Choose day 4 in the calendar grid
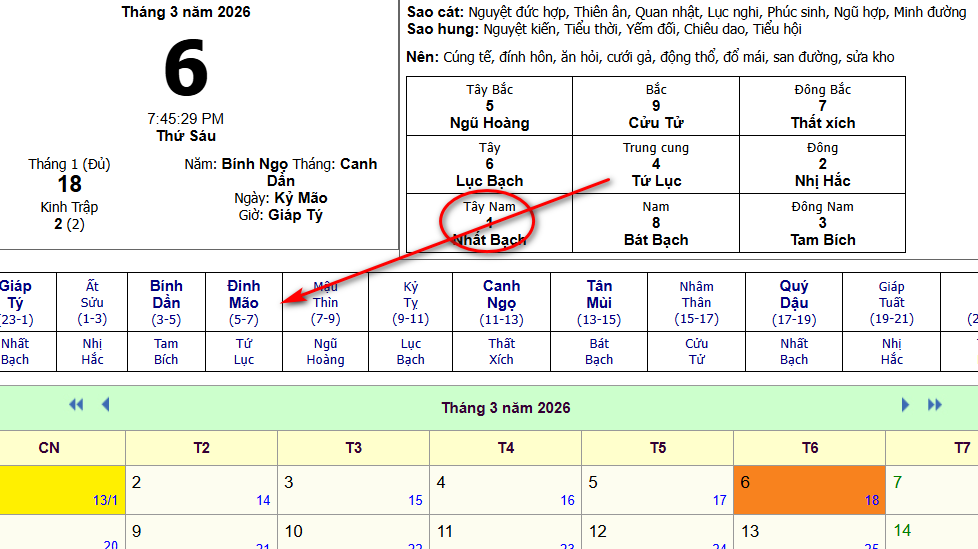This screenshot has width=978, height=549. click(x=505, y=490)
